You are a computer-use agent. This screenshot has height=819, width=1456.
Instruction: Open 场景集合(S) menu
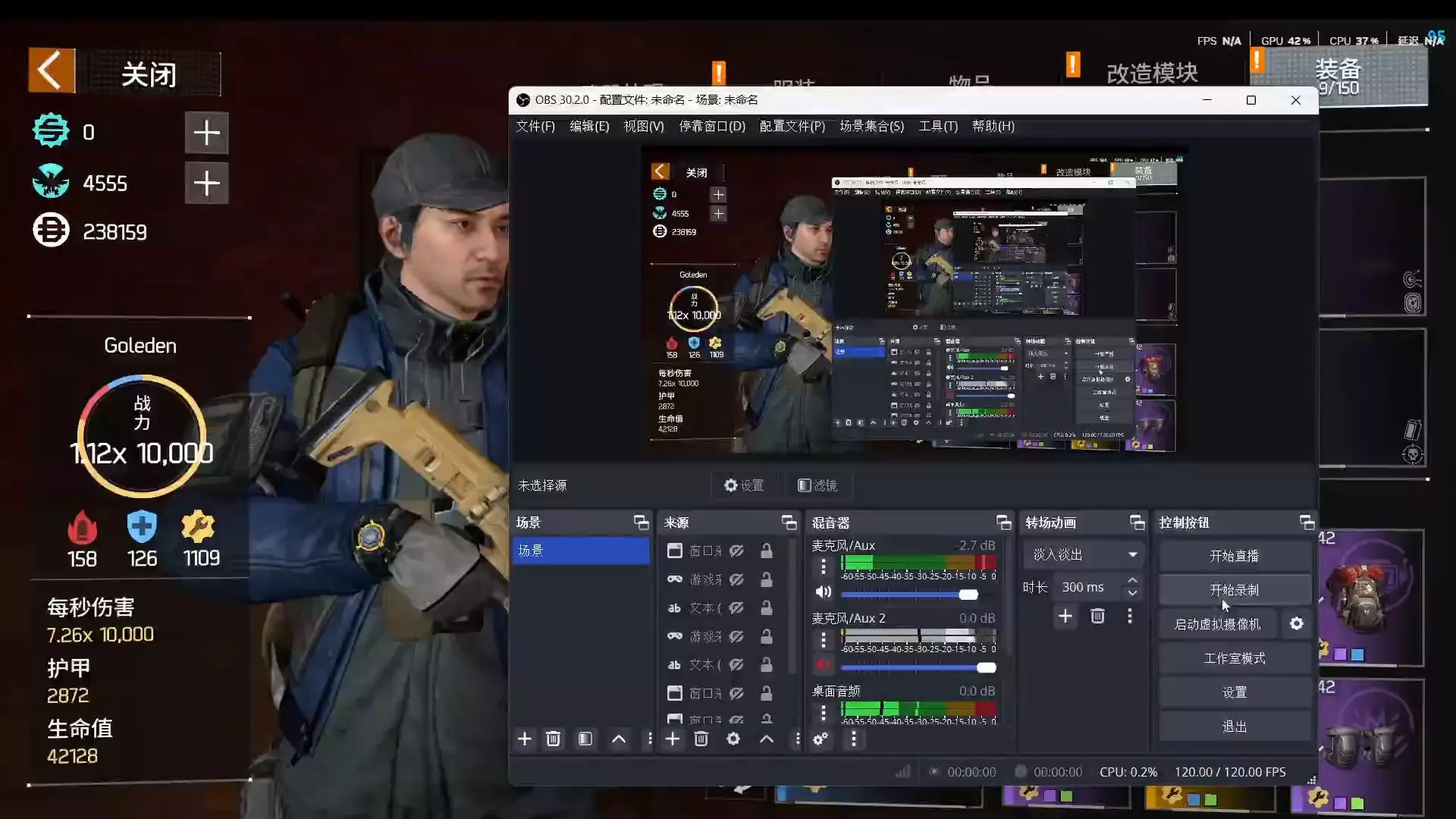click(871, 127)
